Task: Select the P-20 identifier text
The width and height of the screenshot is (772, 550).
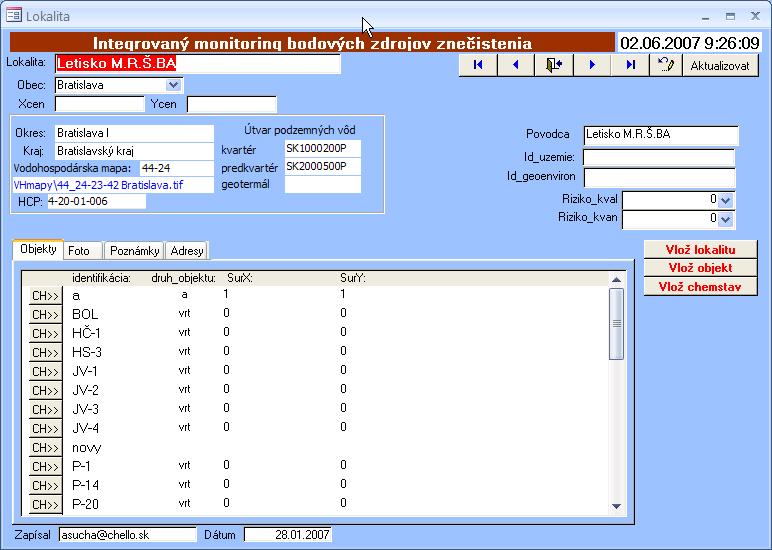Action: 85,504
